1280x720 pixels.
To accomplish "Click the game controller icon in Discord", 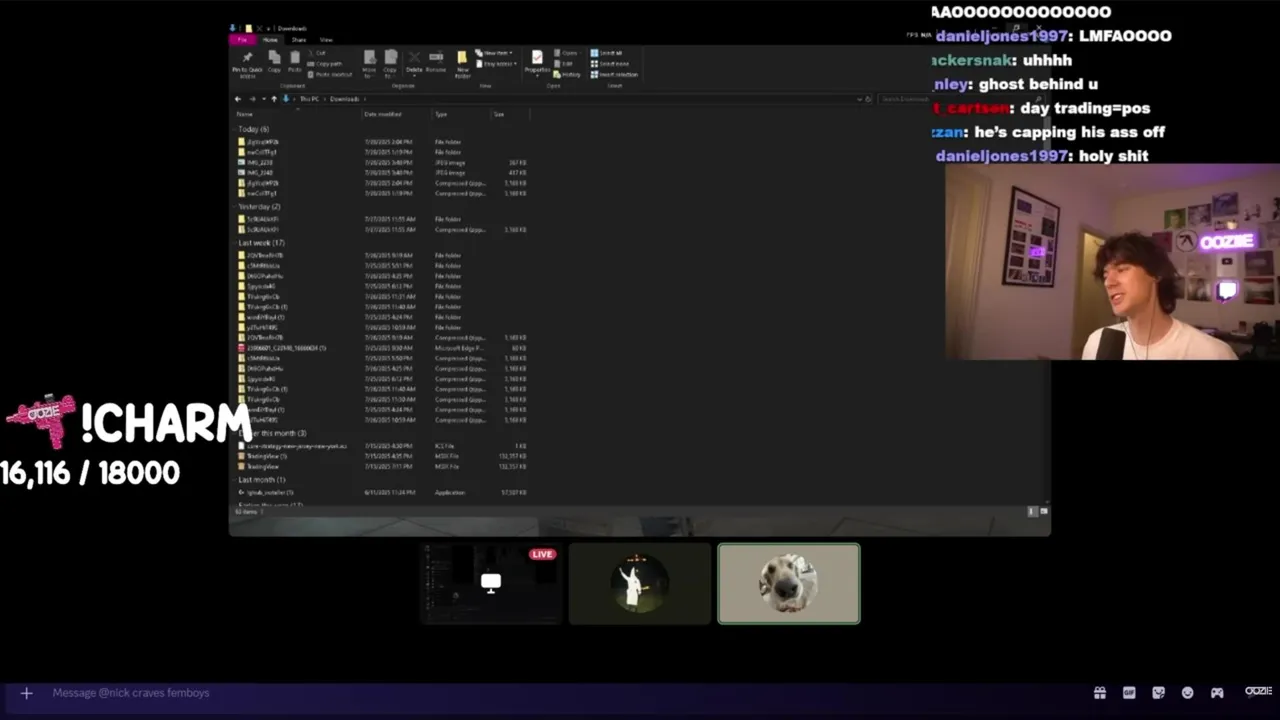I will point(1217,692).
